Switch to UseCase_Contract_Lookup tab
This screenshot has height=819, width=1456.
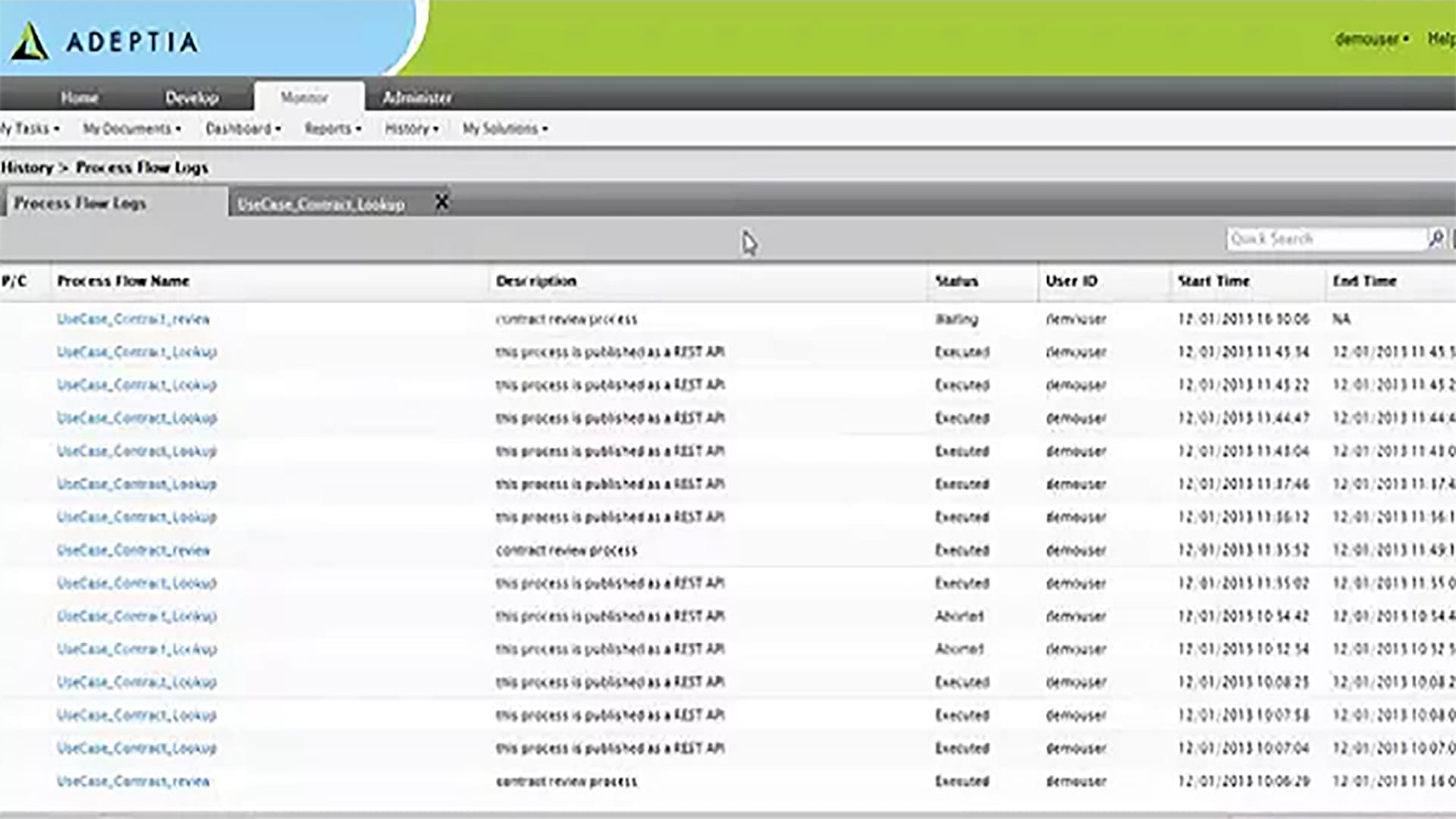click(321, 205)
